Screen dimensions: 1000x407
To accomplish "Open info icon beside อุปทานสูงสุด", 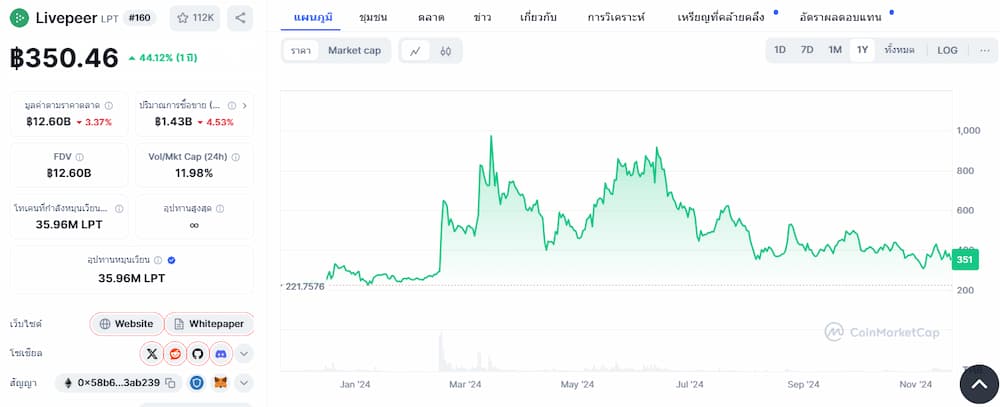I will [220, 209].
